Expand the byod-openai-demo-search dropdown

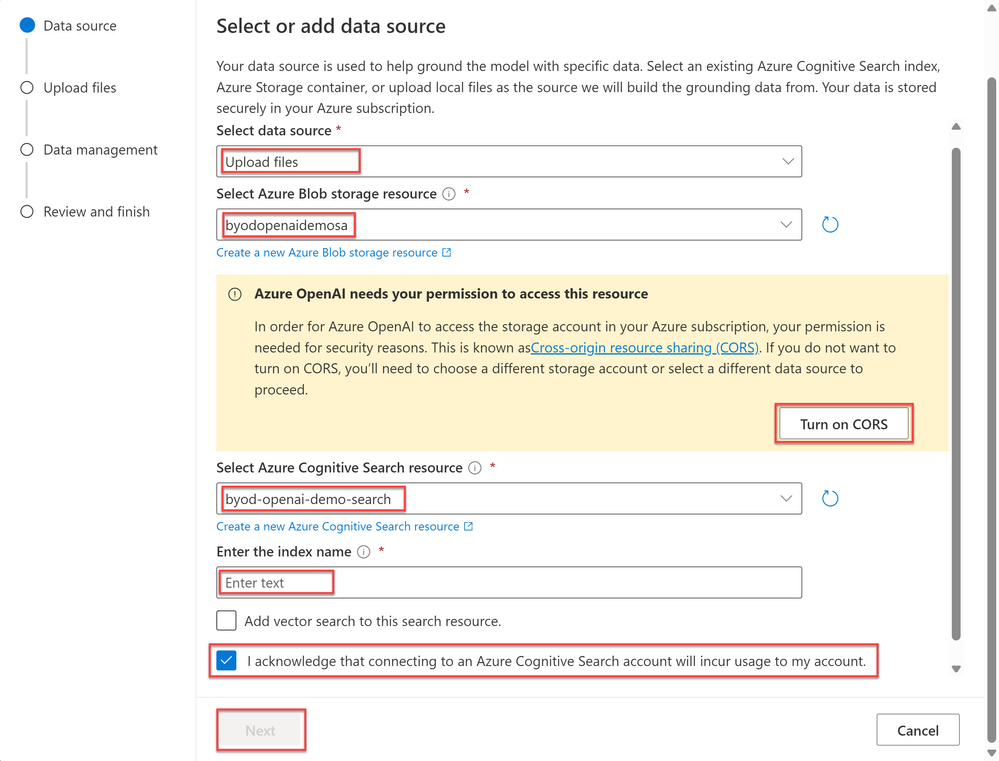(508, 498)
